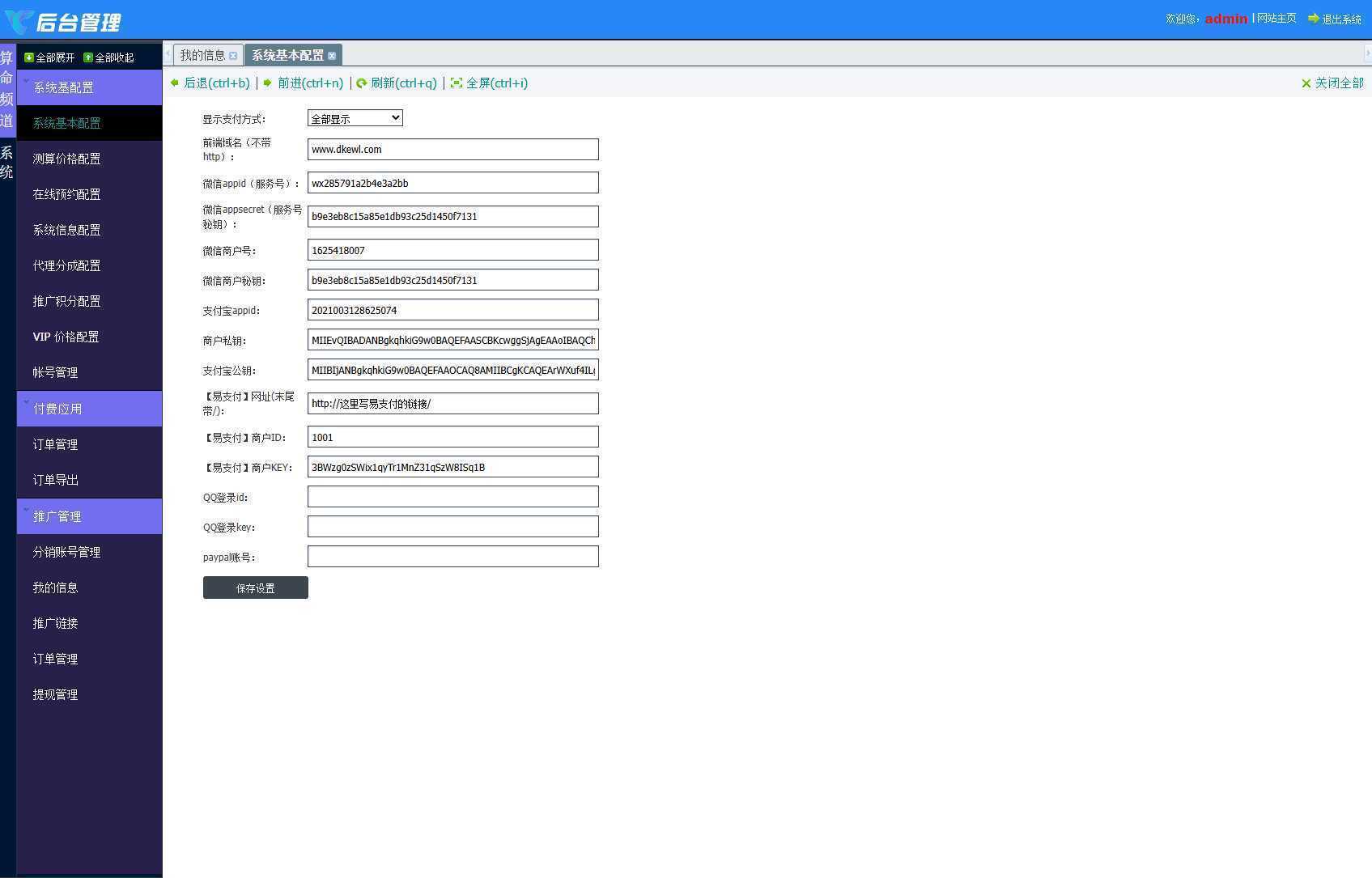1372x878 pixels.
Task: Select the 算命频道 side tab
Action: tap(7, 90)
